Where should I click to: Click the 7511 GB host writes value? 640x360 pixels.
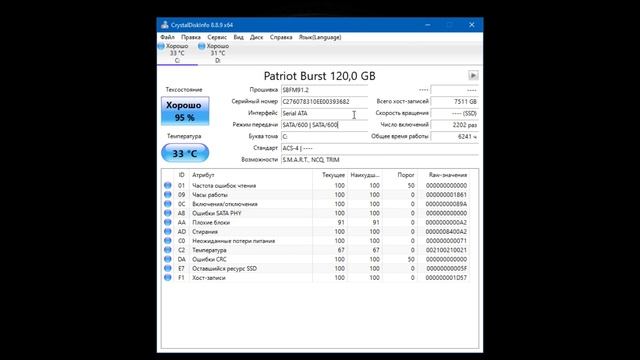click(454, 102)
